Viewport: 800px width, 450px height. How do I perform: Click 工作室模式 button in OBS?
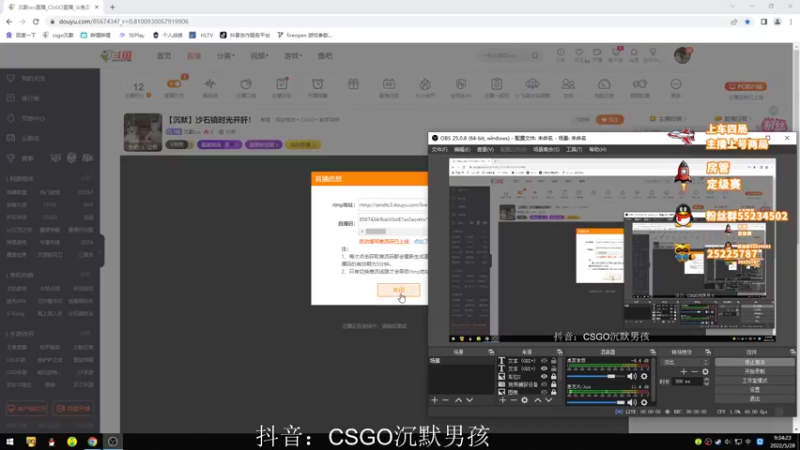[x=754, y=381]
